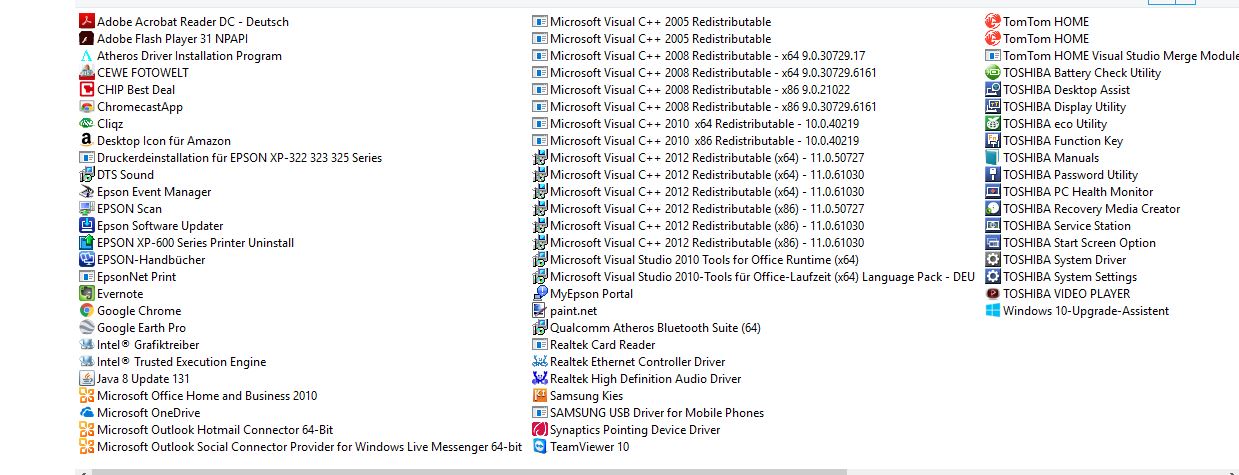1239x475 pixels.
Task: Select TOSHIBA Password Utility entry
Action: pyautogui.click(x=1062, y=174)
